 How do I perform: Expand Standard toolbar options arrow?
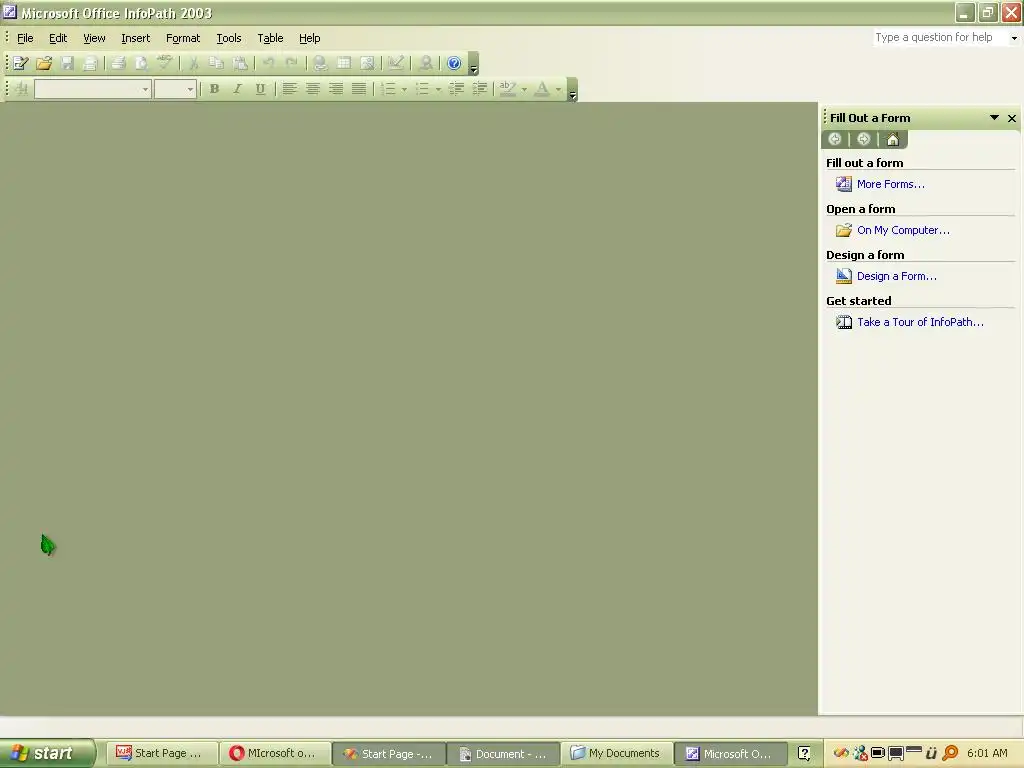point(474,64)
